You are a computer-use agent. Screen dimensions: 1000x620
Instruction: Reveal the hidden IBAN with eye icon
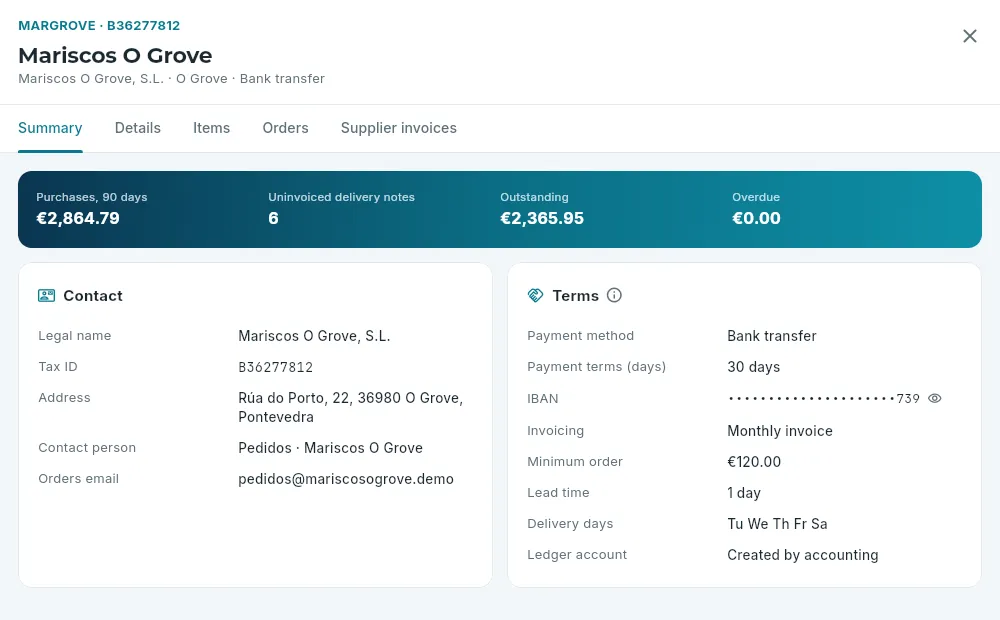pyautogui.click(x=934, y=399)
